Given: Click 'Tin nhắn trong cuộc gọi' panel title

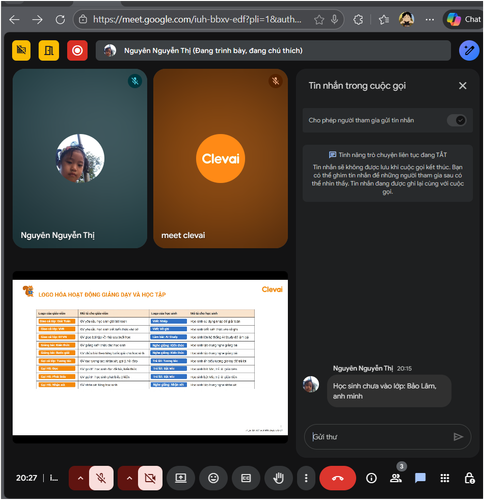Looking at the screenshot, I should [x=357, y=86].
